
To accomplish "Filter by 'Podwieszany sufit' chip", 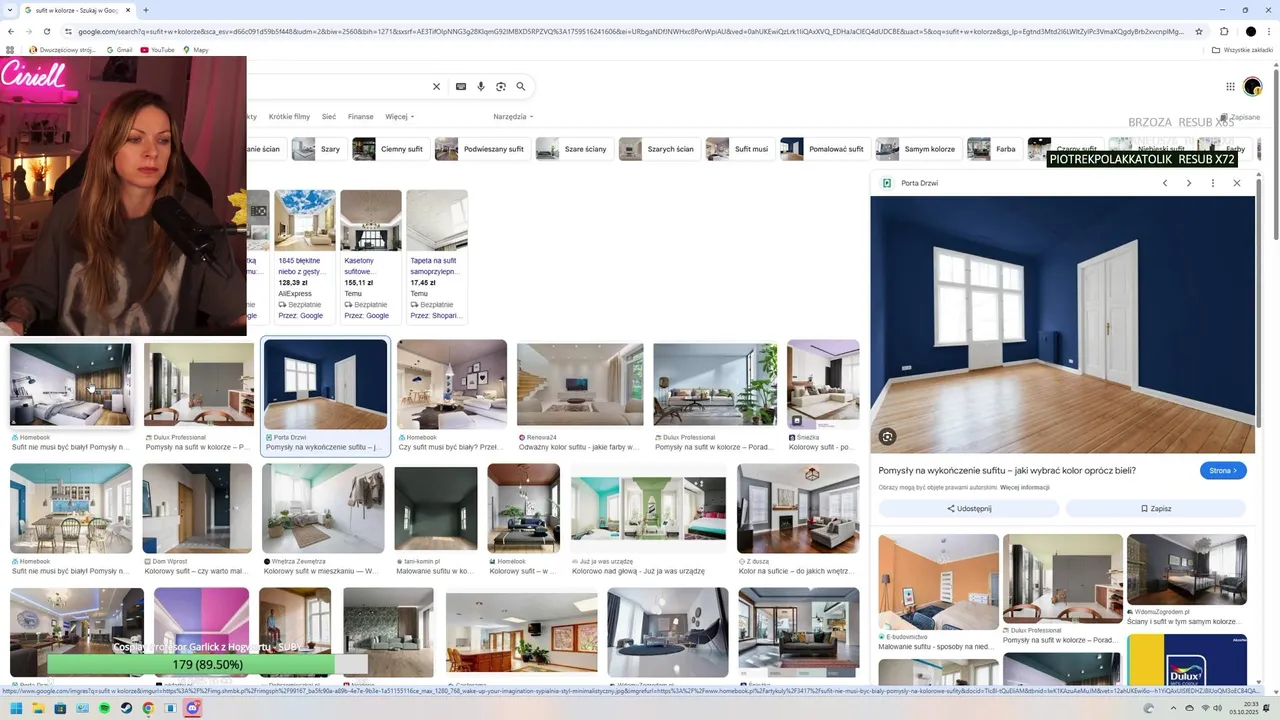I will (x=481, y=149).
